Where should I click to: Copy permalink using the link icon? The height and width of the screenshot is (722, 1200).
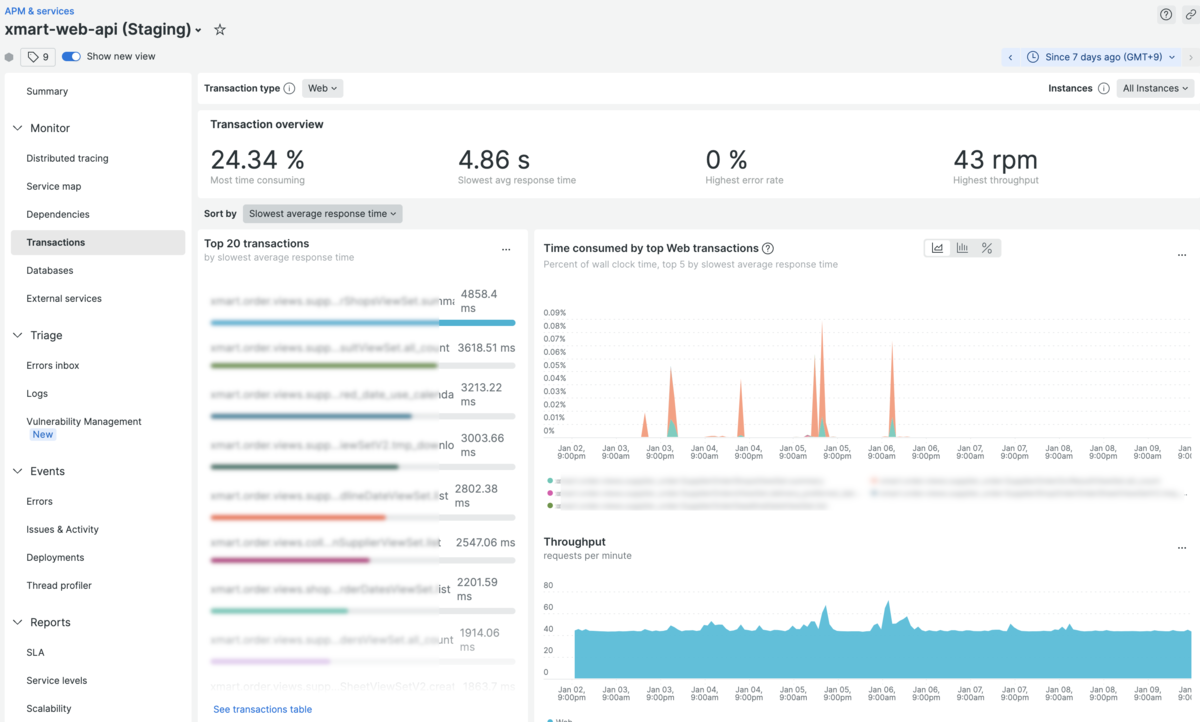(x=1191, y=15)
